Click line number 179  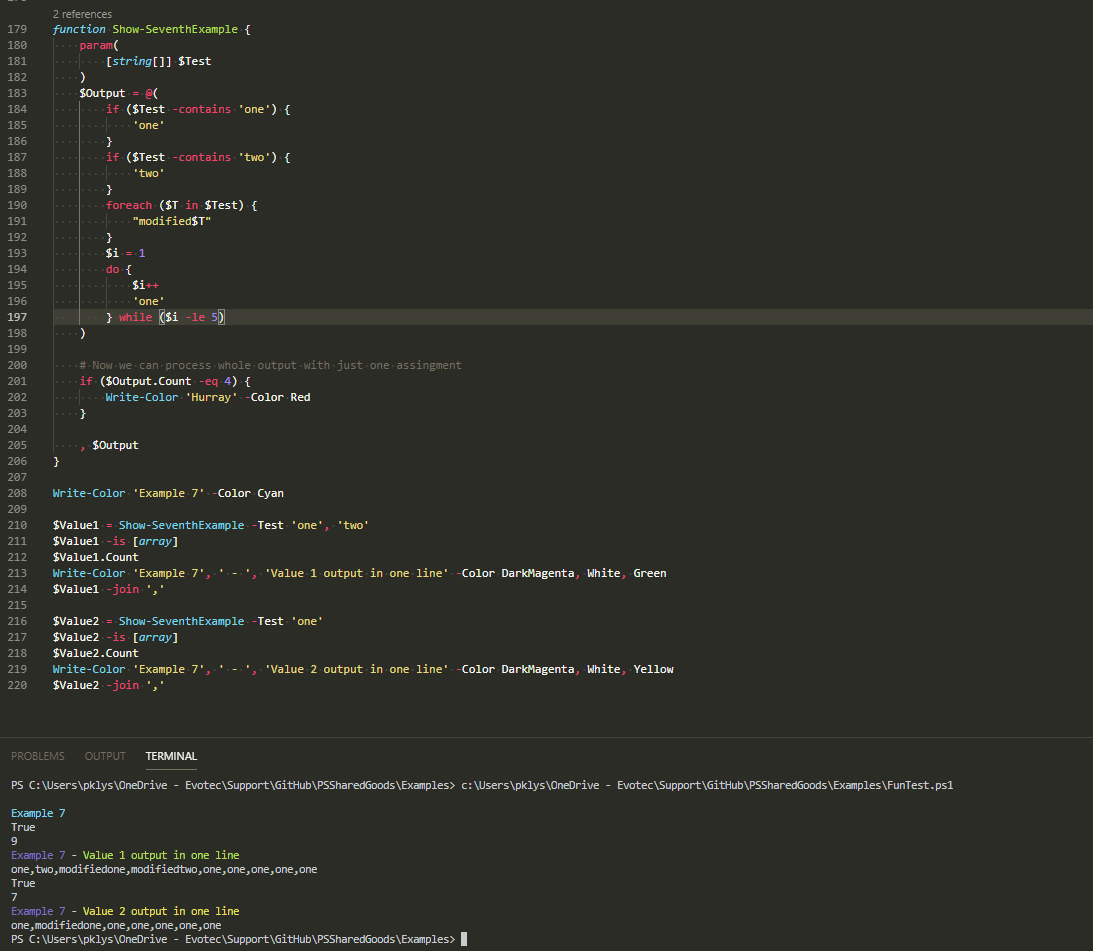pyautogui.click(x=17, y=29)
